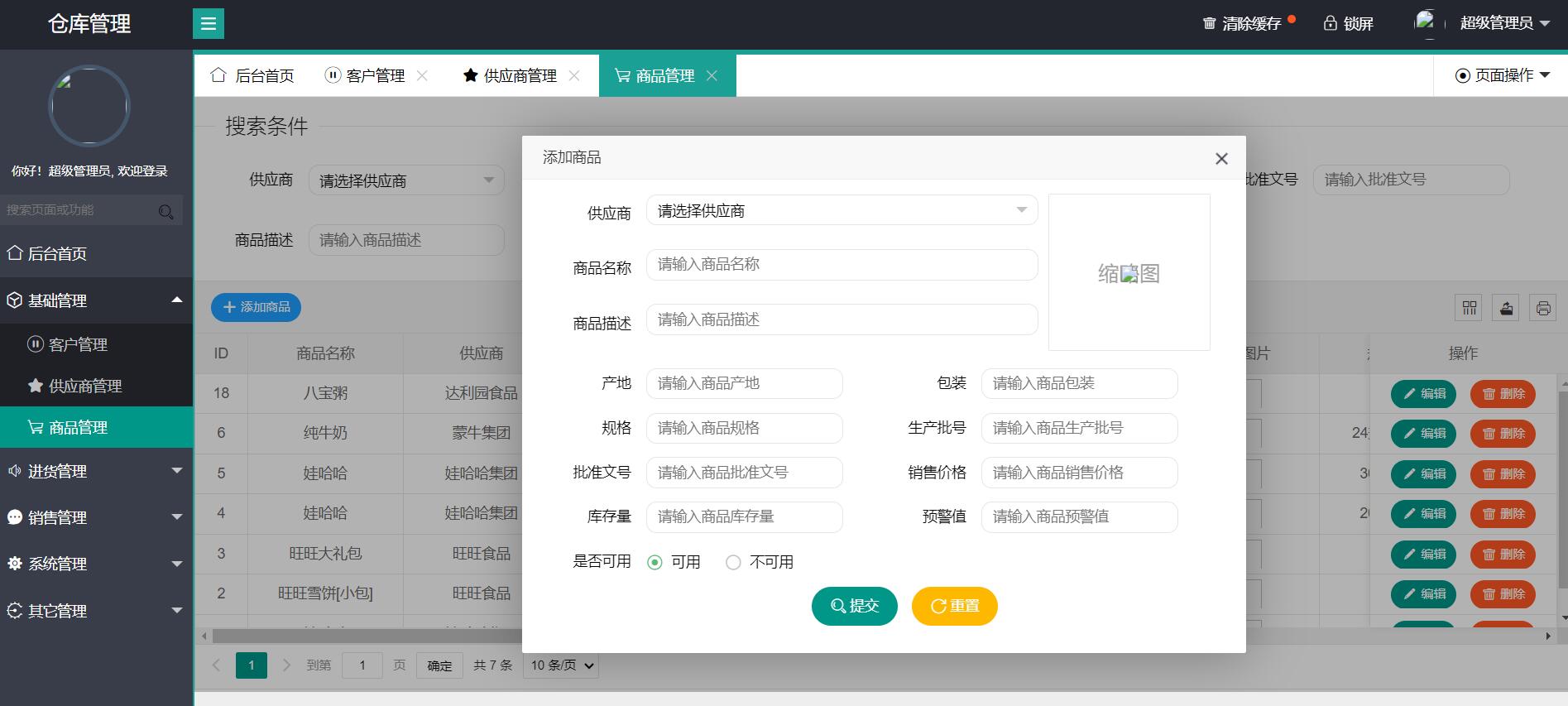Screen dimensions: 1568x706
Task: Toggle the sidebar hamburger menu icon
Action: [209, 24]
